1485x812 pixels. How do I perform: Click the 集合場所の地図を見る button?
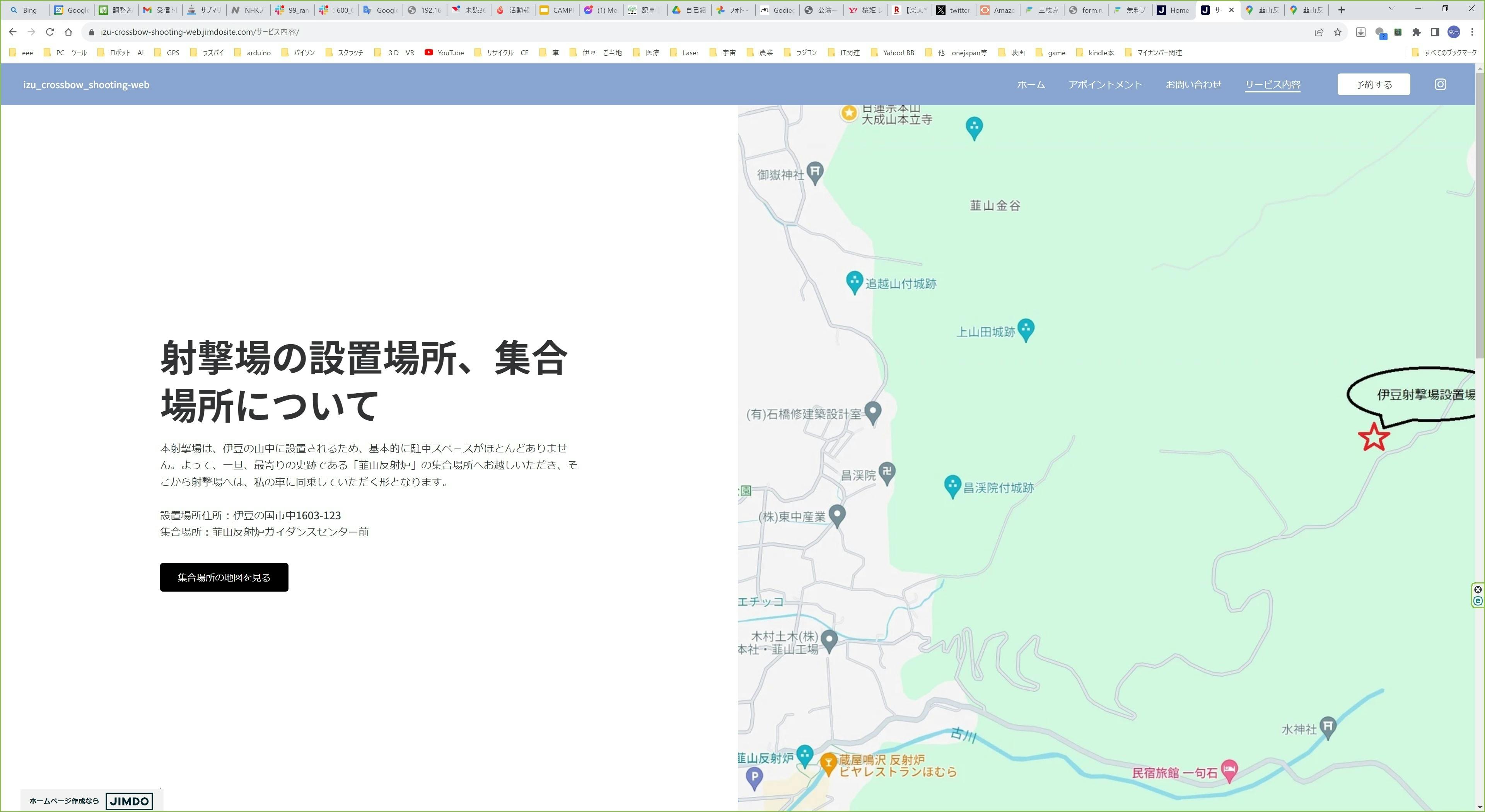(x=224, y=577)
